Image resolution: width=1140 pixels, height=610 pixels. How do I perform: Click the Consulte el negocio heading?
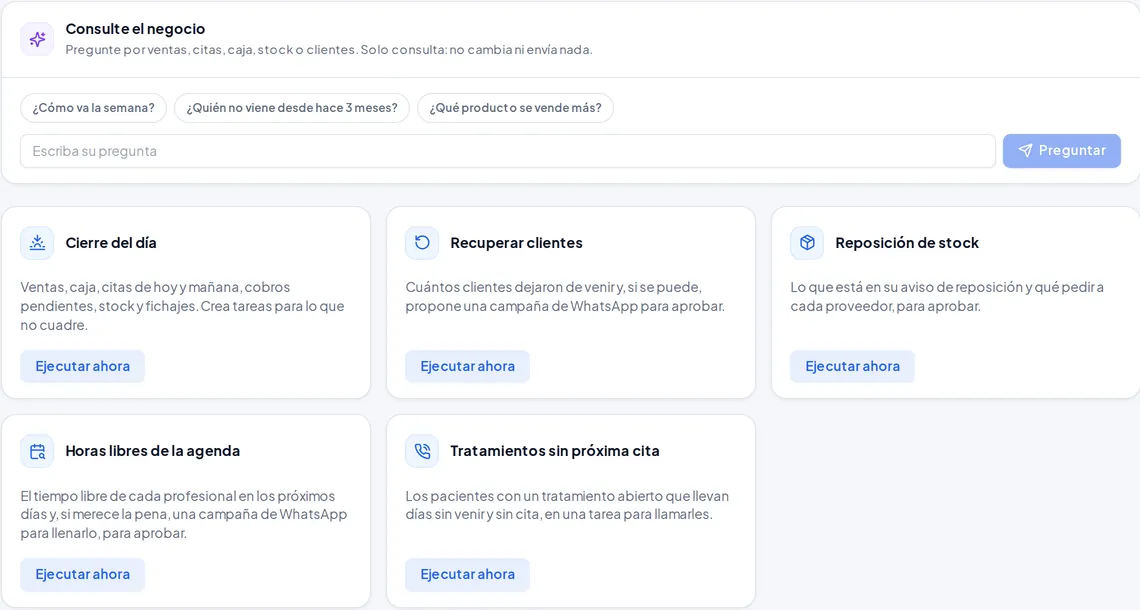click(x=135, y=29)
